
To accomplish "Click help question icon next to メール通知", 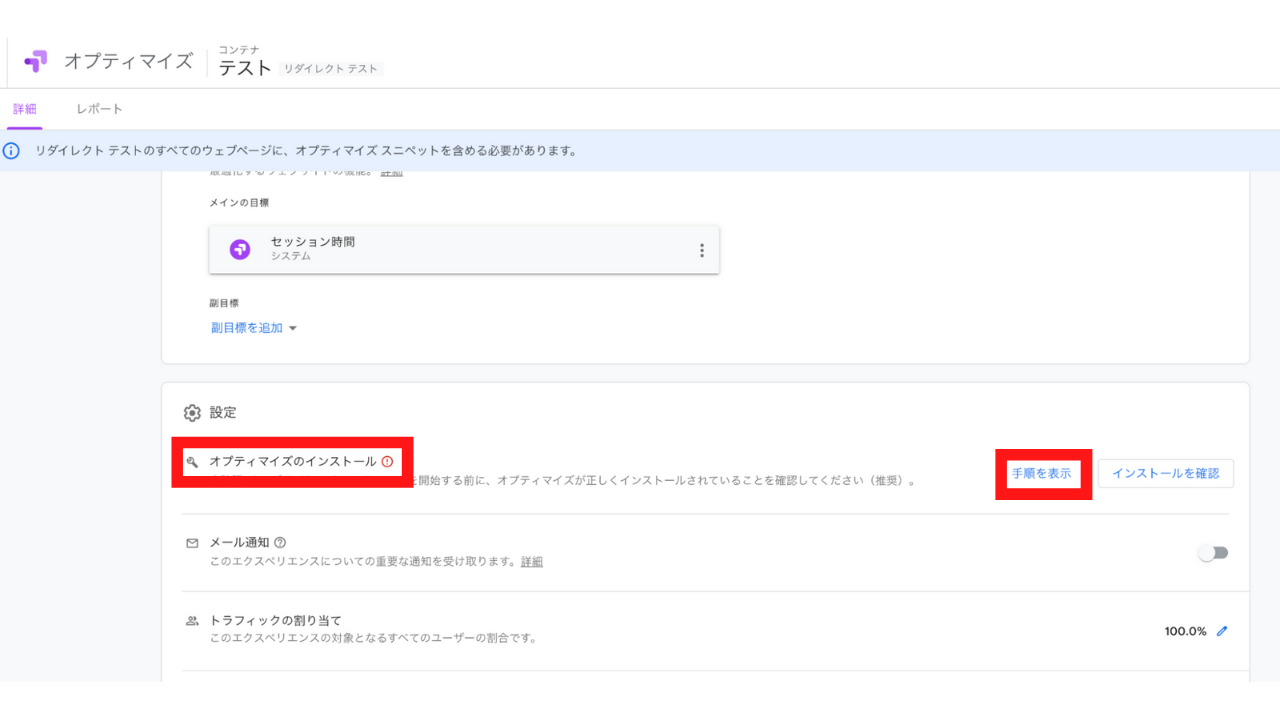I will 280,543.
